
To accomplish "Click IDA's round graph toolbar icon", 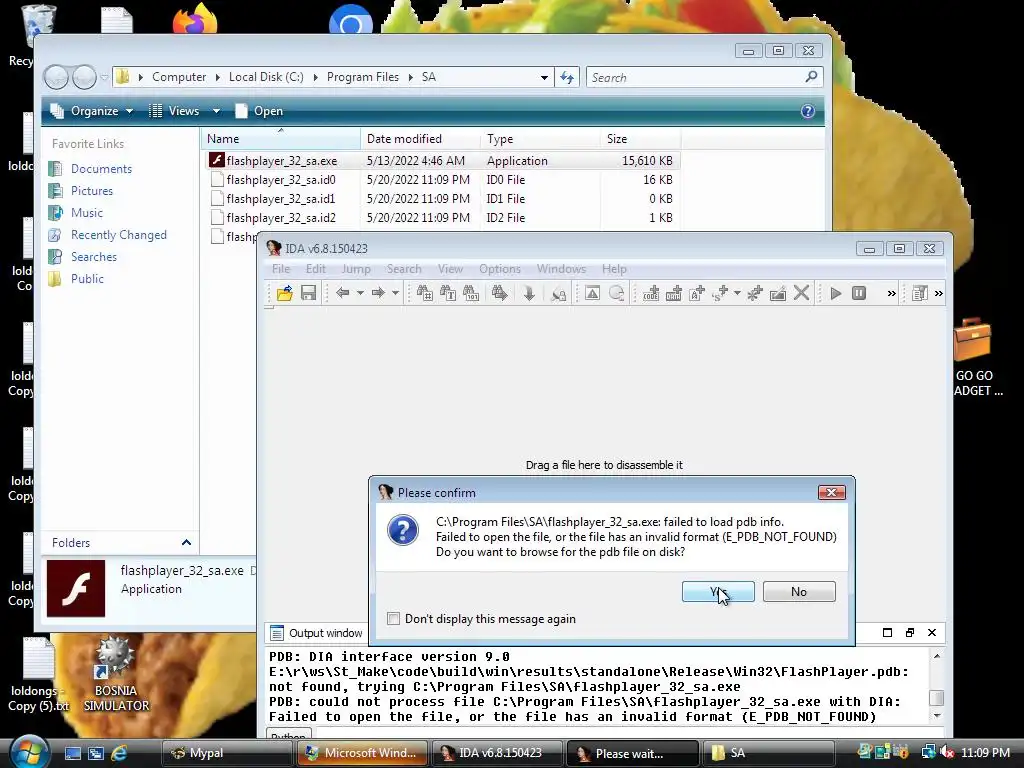I will pos(616,293).
